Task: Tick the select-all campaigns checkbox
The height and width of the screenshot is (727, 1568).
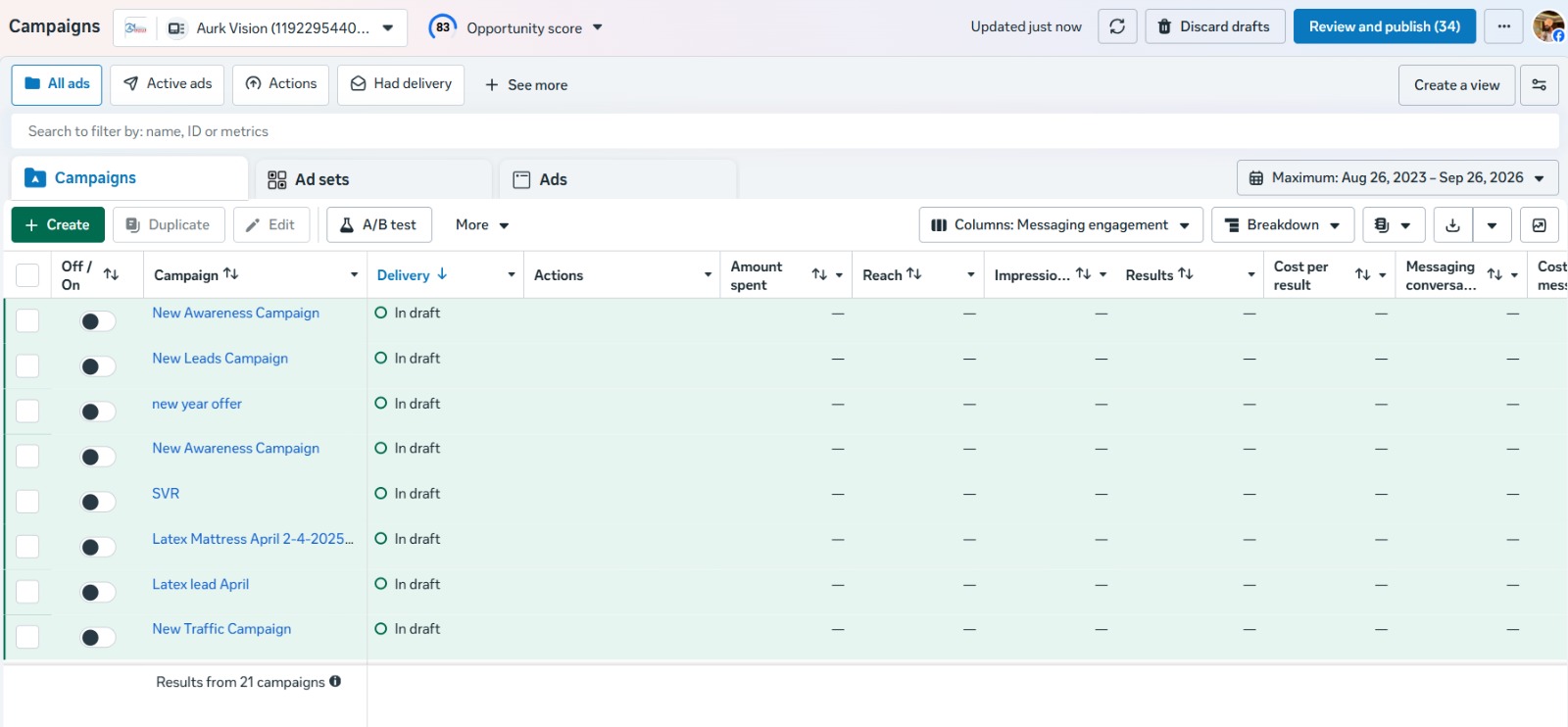Action: point(27,275)
